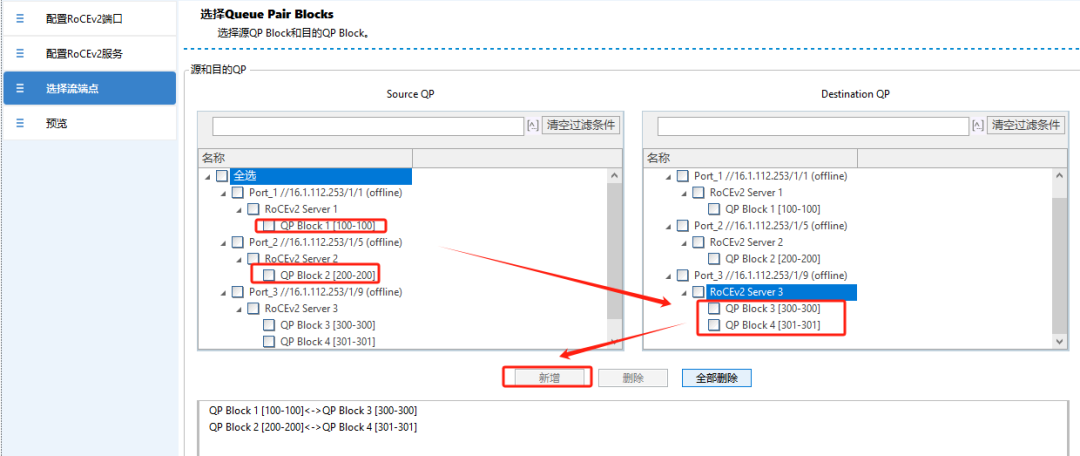The width and height of the screenshot is (1080, 456).
Task: Tick the 全选 checkbox in Source QP
Action: [221, 176]
